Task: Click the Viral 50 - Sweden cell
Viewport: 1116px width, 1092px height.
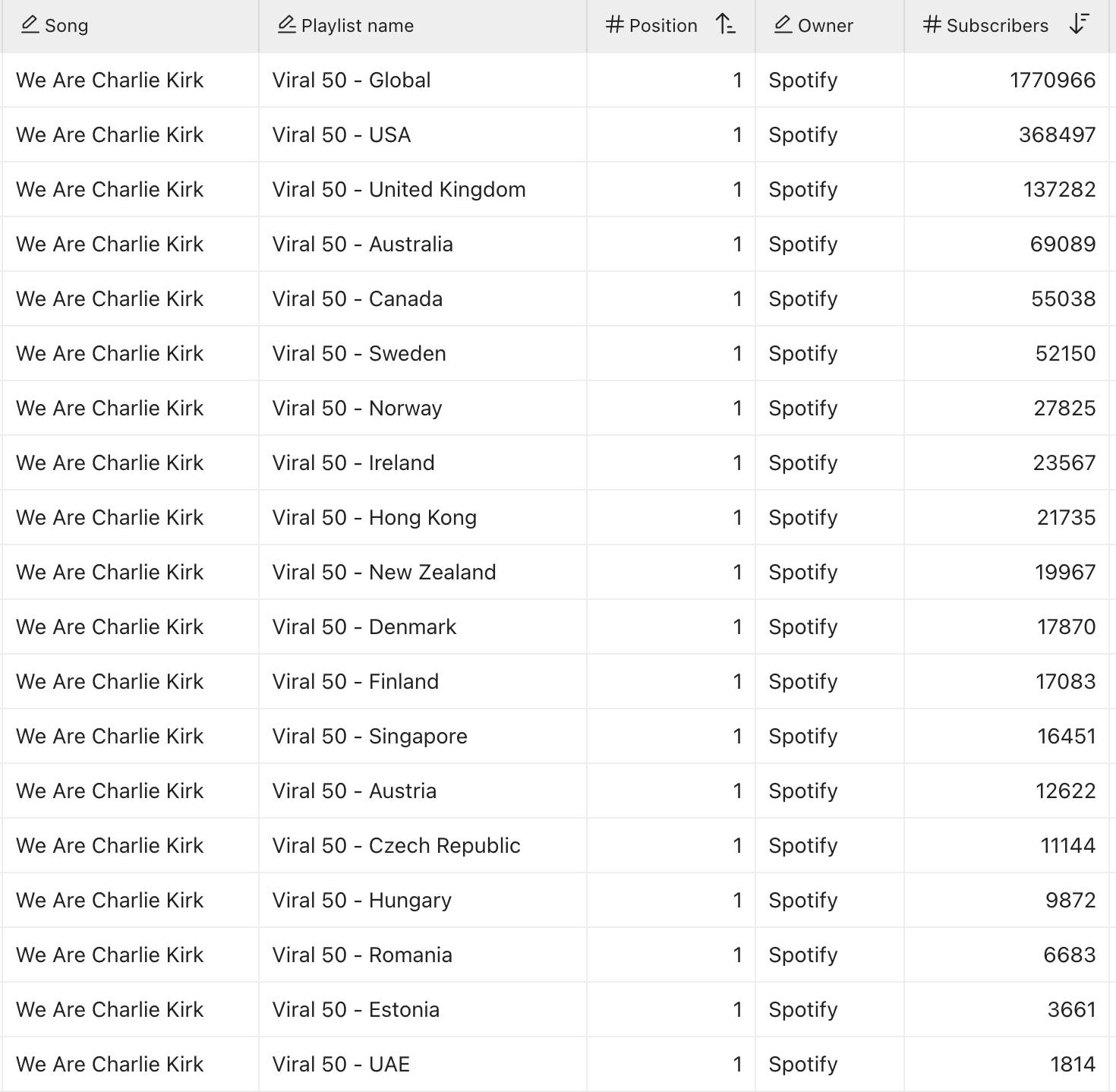Action: pos(423,353)
